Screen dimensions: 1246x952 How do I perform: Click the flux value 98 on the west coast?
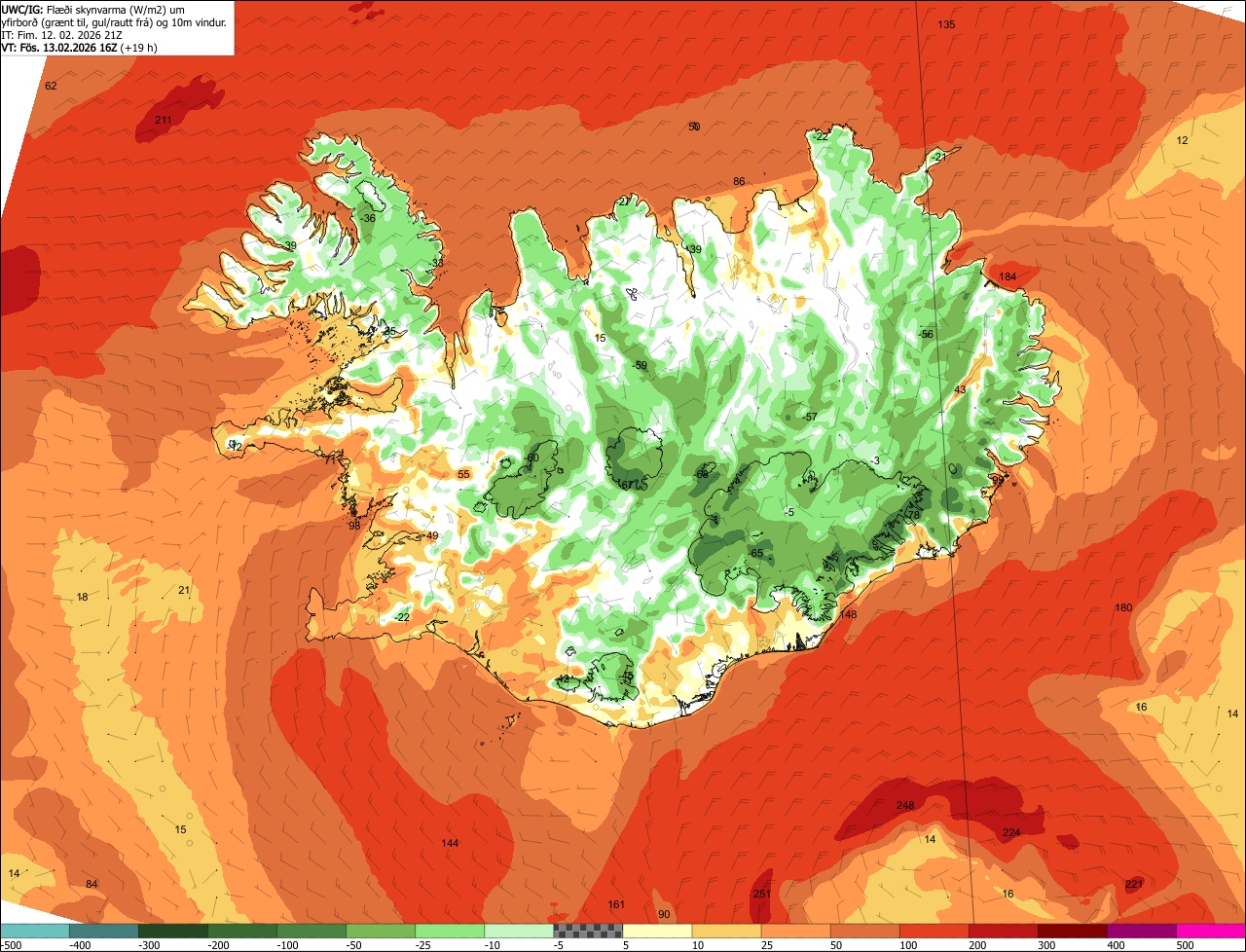[x=354, y=526]
